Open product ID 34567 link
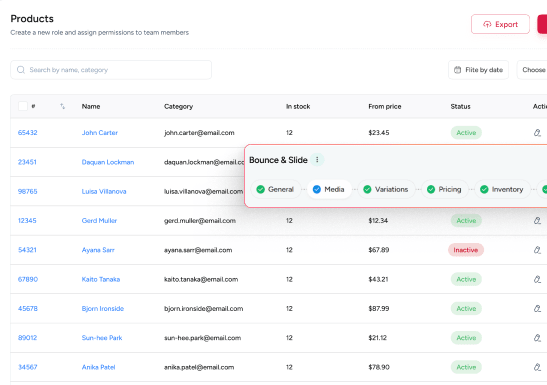 pos(28,367)
